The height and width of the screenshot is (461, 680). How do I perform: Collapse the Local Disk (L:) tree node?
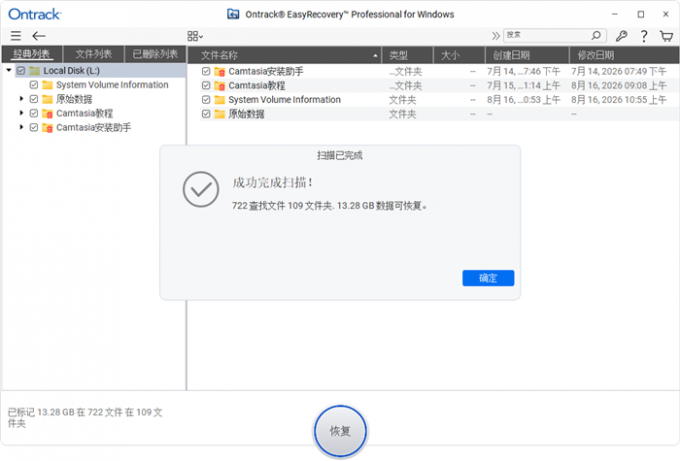tap(9, 70)
